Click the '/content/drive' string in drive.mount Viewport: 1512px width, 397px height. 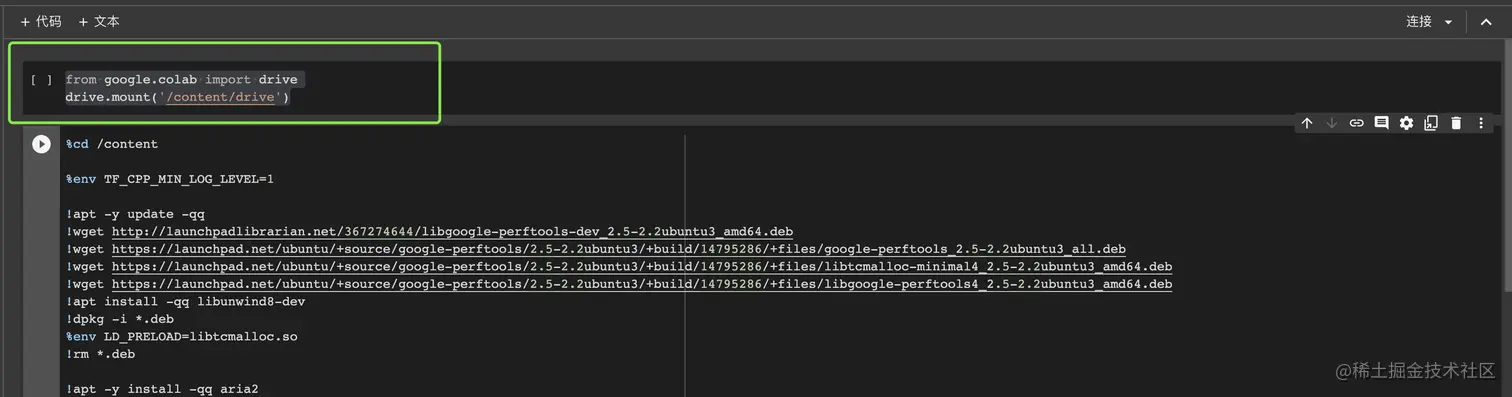click(221, 98)
